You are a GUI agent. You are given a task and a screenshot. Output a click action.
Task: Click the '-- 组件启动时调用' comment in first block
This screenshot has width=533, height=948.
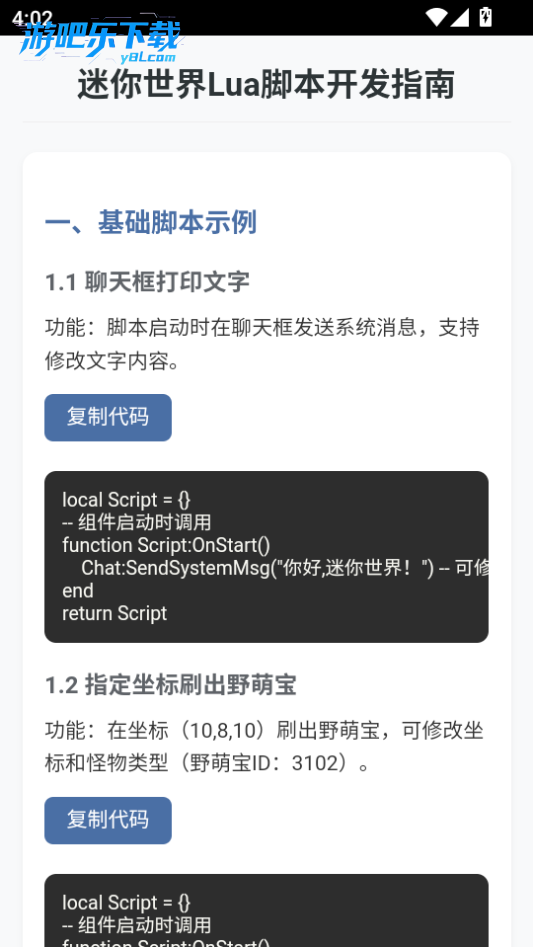pos(137,522)
